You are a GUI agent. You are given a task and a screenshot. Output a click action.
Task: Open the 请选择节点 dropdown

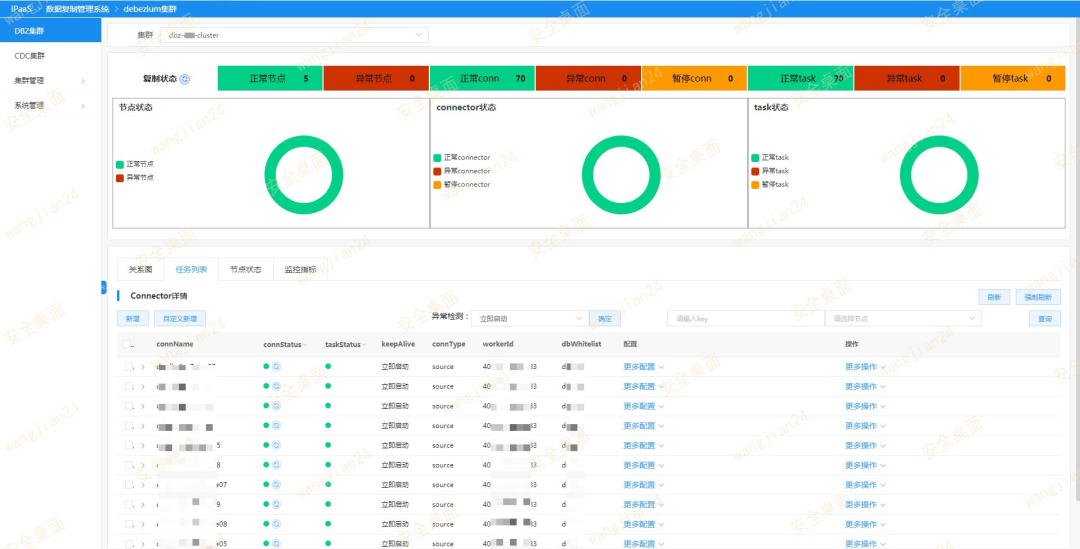point(903,318)
